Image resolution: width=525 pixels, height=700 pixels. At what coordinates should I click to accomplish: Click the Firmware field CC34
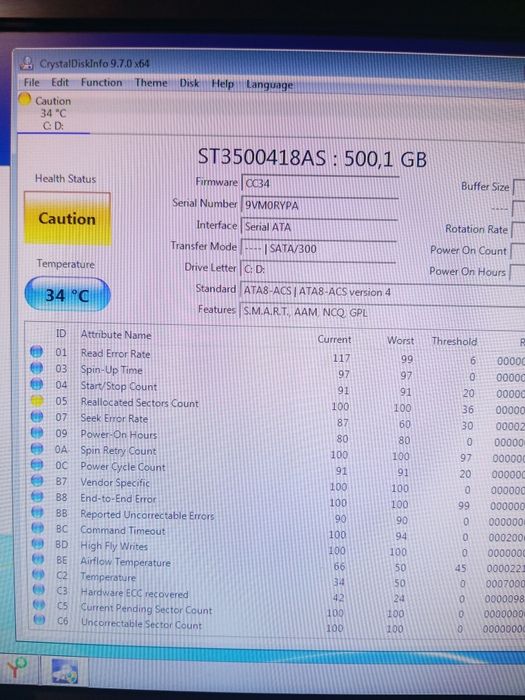(x=320, y=183)
